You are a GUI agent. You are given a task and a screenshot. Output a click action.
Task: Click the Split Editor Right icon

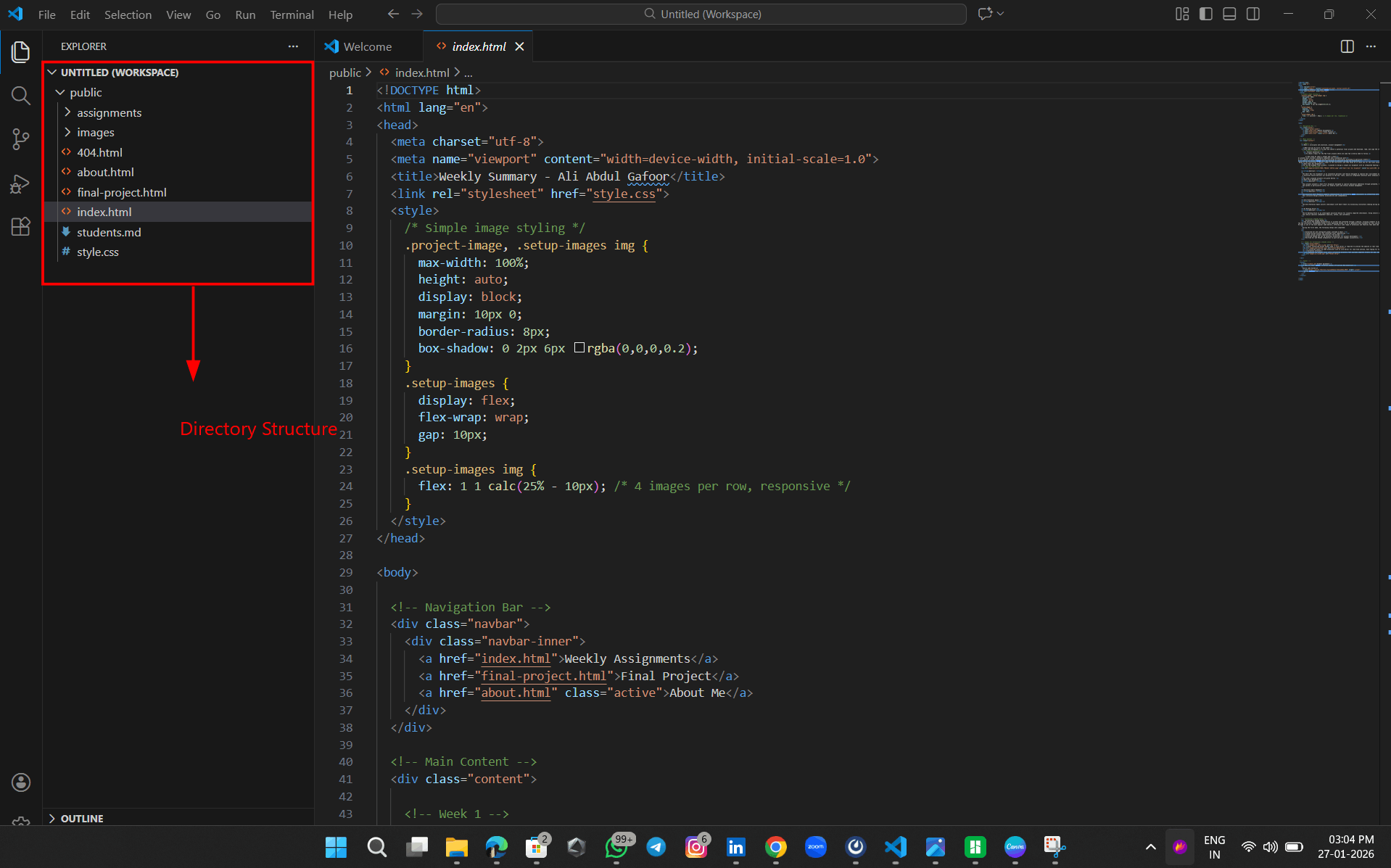coord(1347,46)
